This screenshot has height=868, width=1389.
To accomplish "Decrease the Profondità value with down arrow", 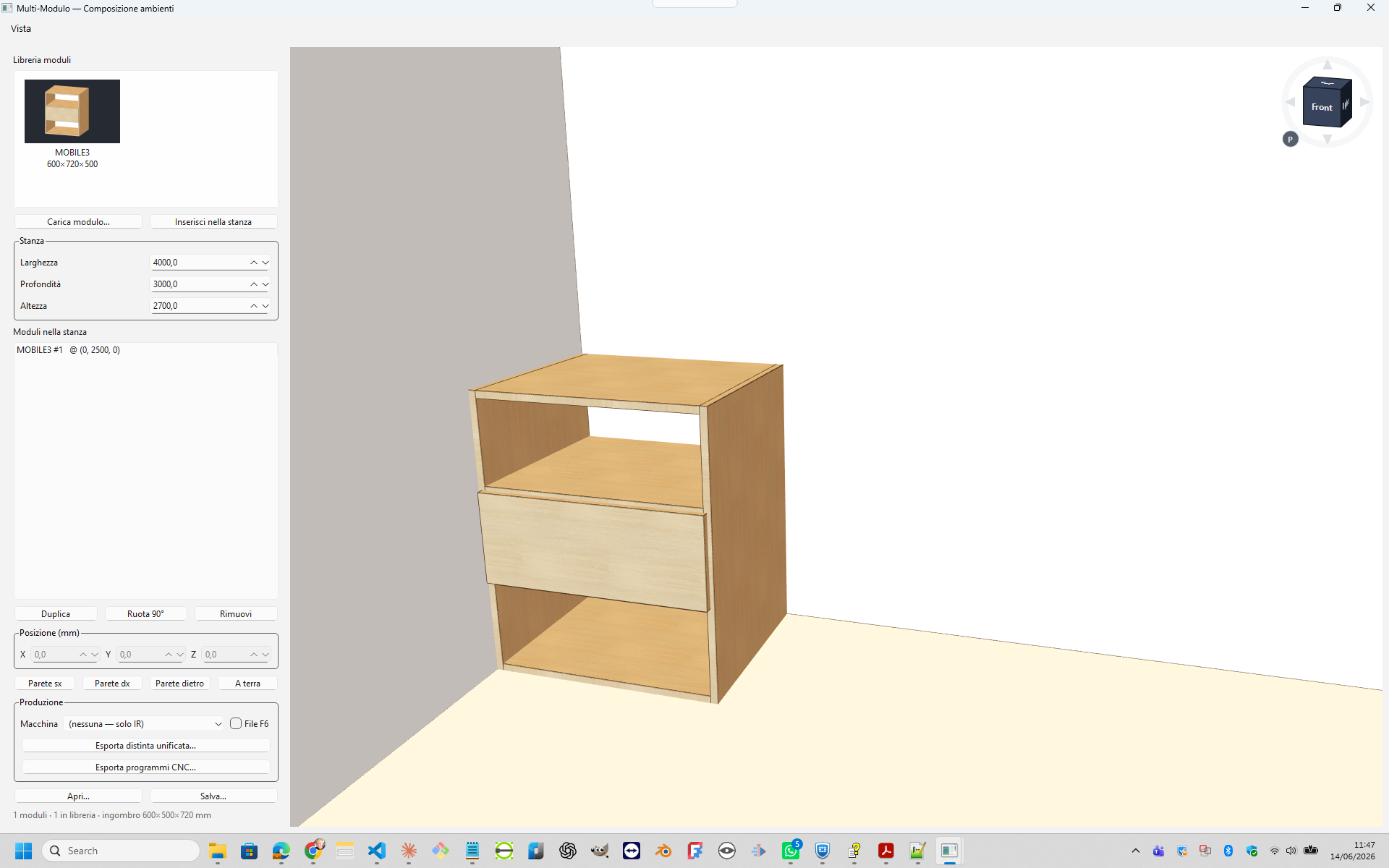I will [x=266, y=284].
